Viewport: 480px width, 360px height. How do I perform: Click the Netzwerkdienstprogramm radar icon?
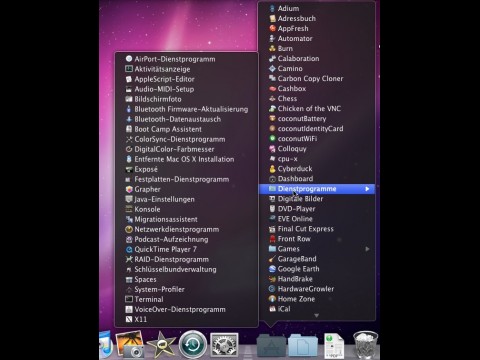[129, 229]
